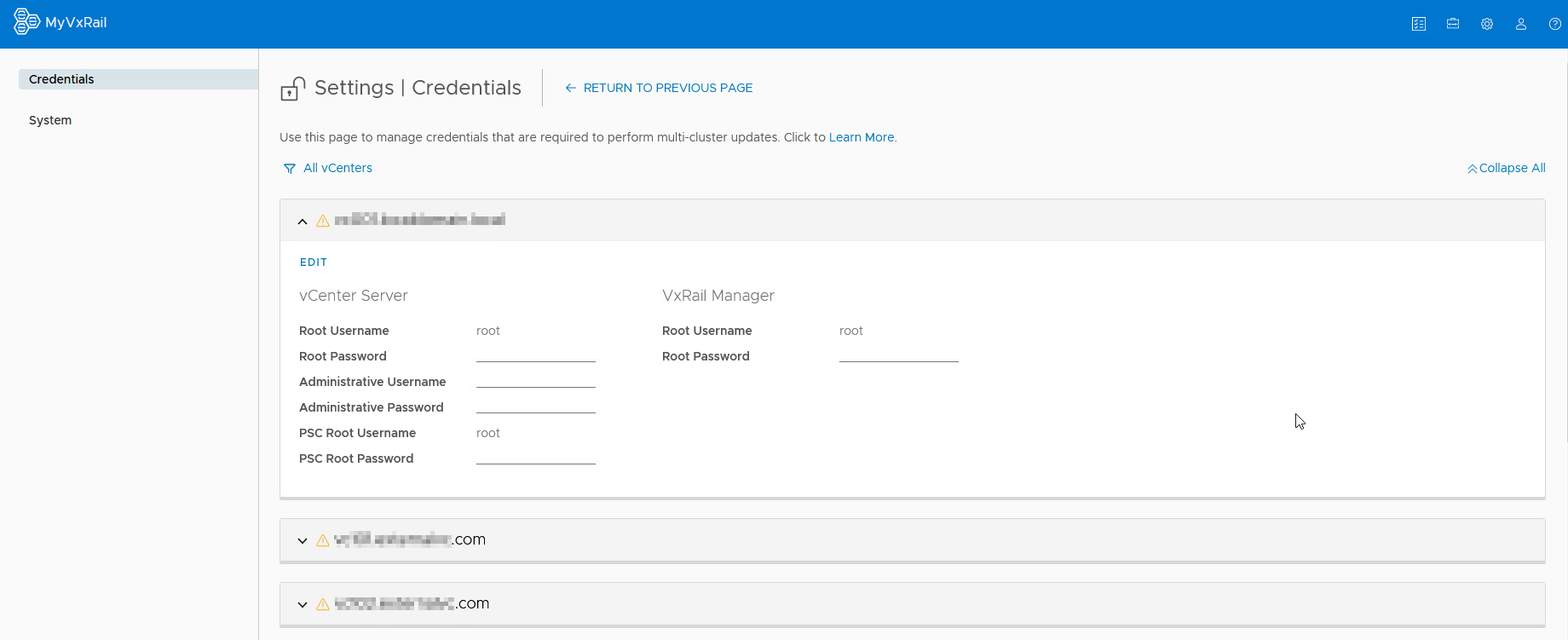Click the All vCenters filter link
Screen dimensions: 1568x640
coord(337,168)
